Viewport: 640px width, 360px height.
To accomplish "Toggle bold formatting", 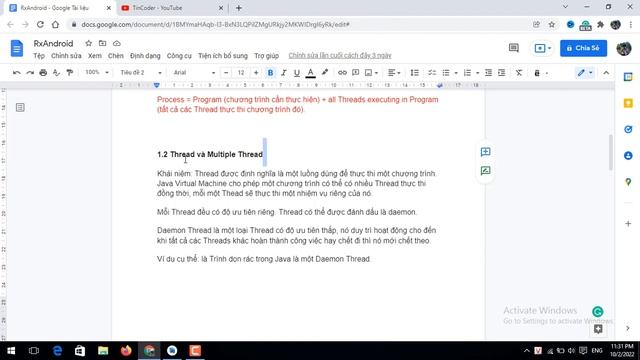I will tap(270, 73).
